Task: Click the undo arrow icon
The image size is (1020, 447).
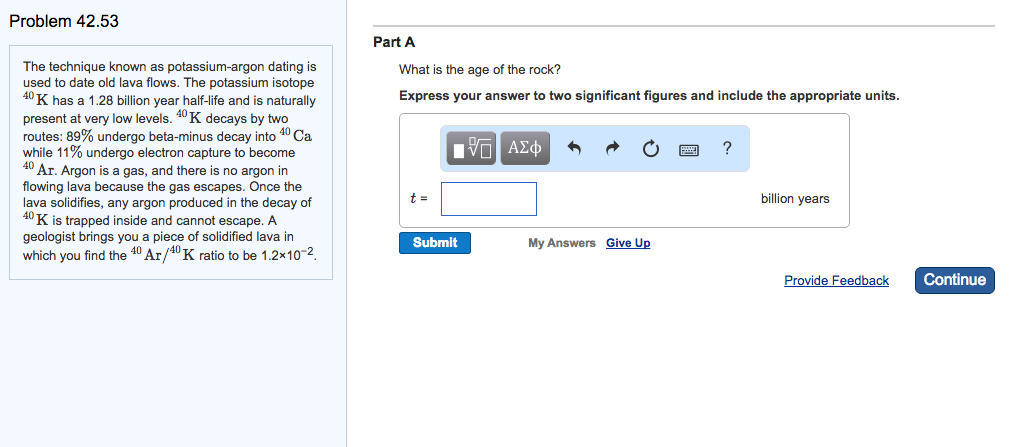Action: click(x=573, y=149)
